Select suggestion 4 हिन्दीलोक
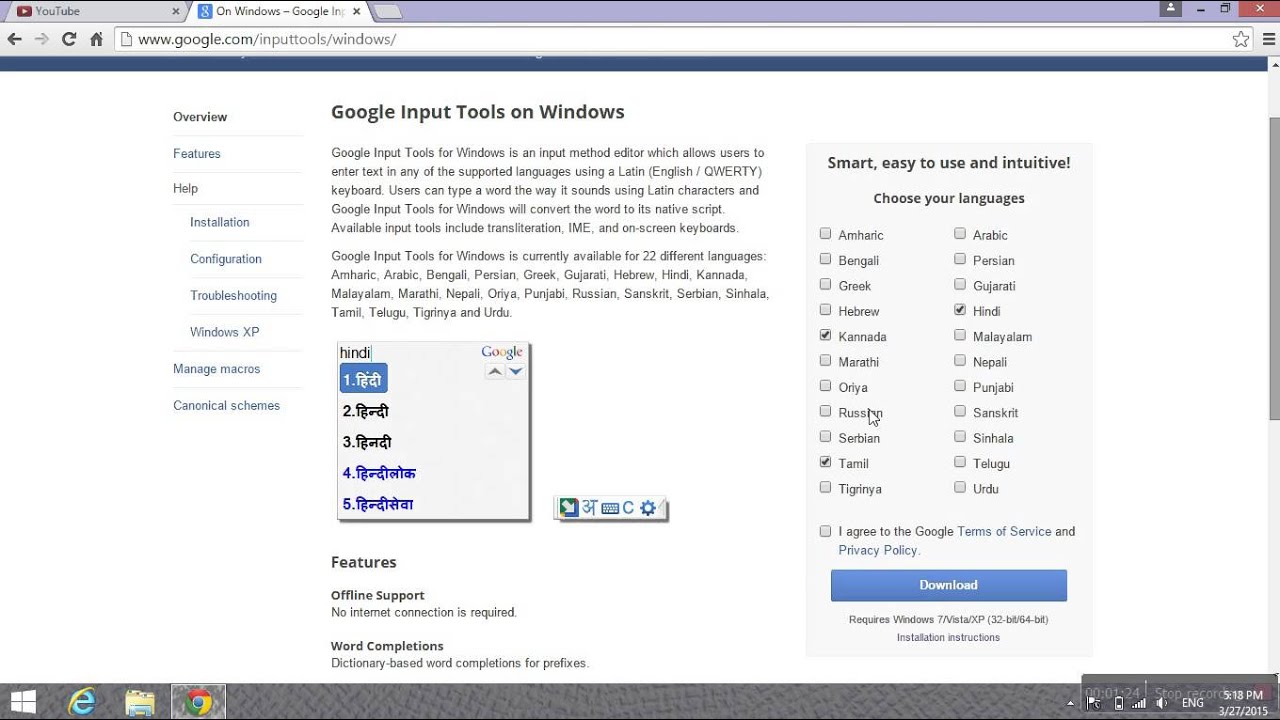This screenshot has height=720, width=1280. tap(379, 473)
